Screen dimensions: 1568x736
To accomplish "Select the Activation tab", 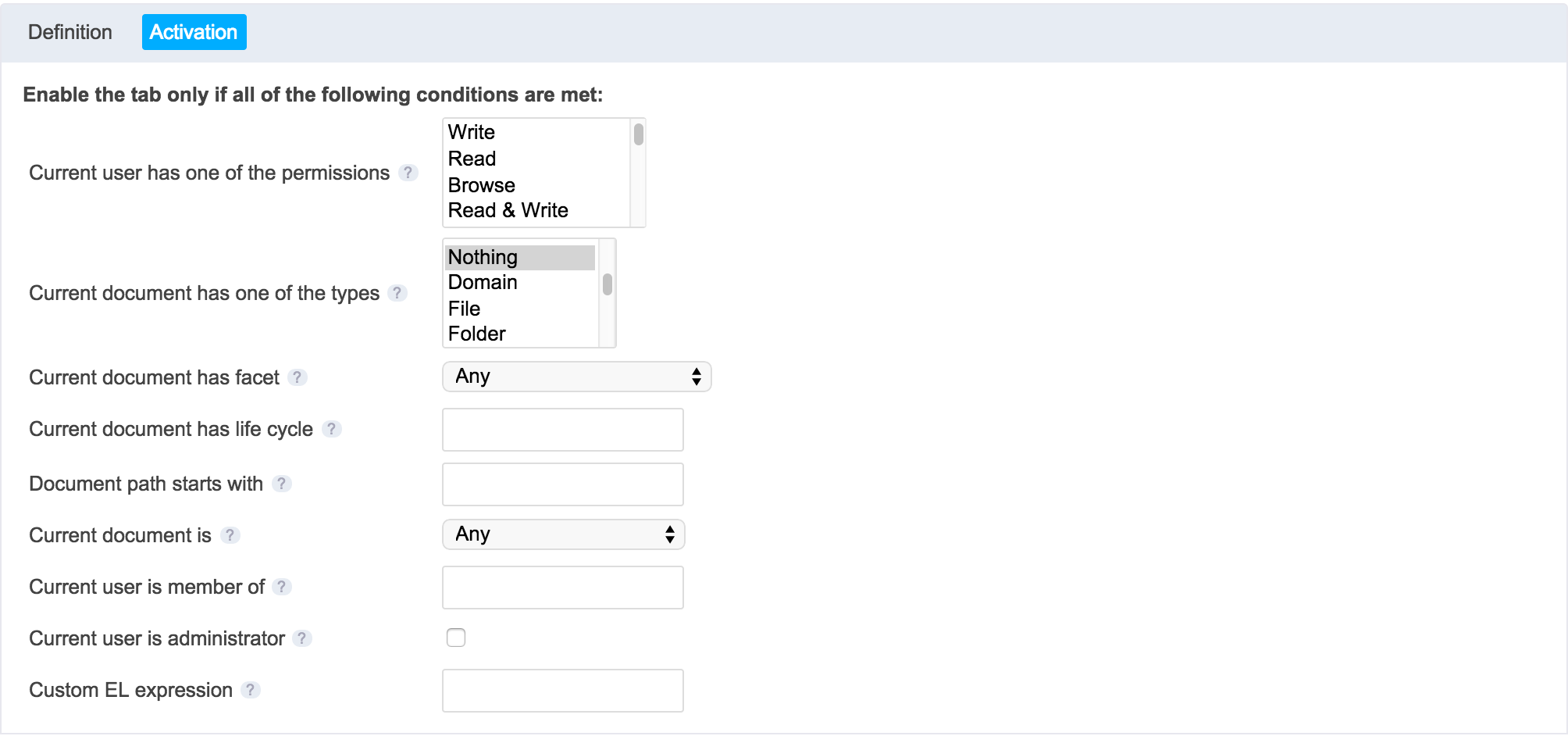I will coord(194,32).
